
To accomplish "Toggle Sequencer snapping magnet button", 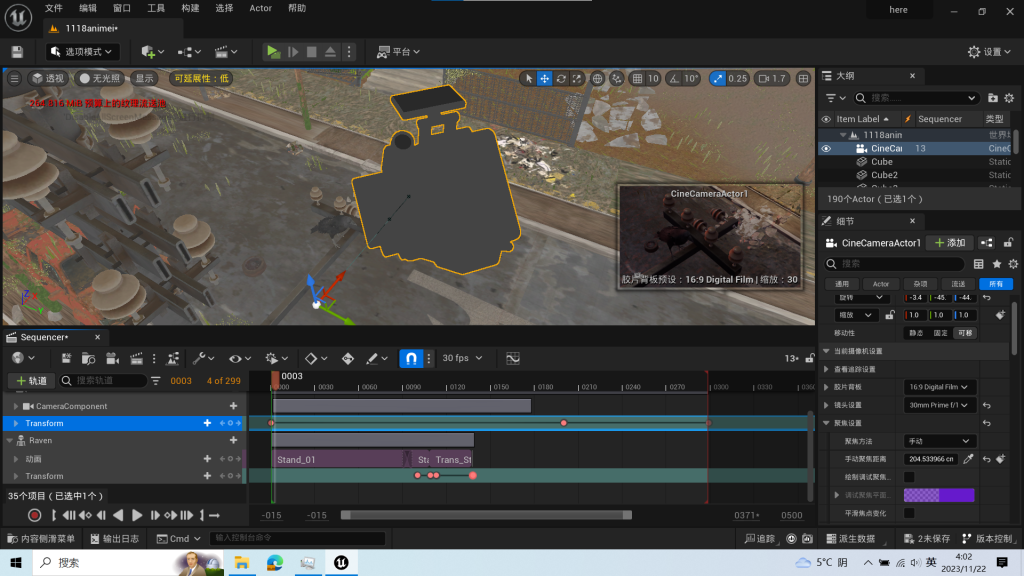I will point(411,358).
